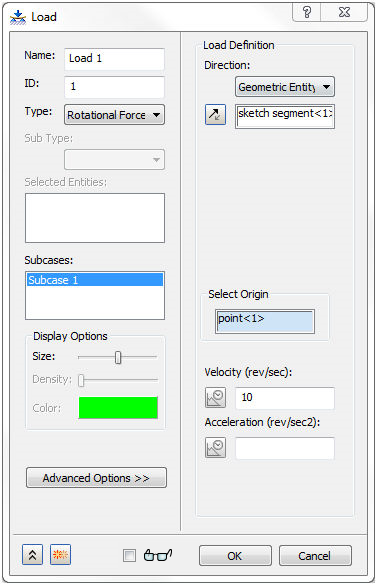The image size is (377, 585).
Task: Click the green Color swatch
Action: tap(118, 407)
